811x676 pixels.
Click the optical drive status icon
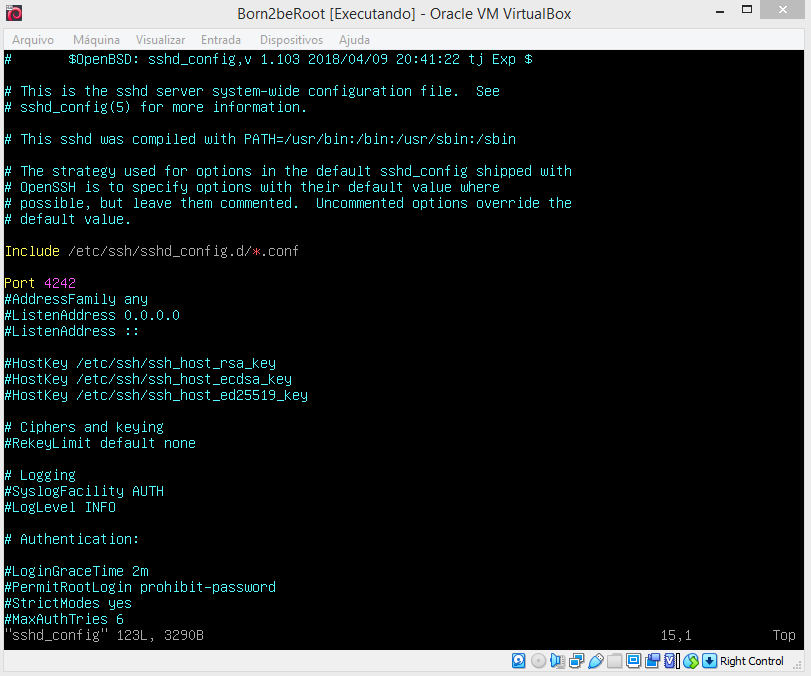coord(538,661)
